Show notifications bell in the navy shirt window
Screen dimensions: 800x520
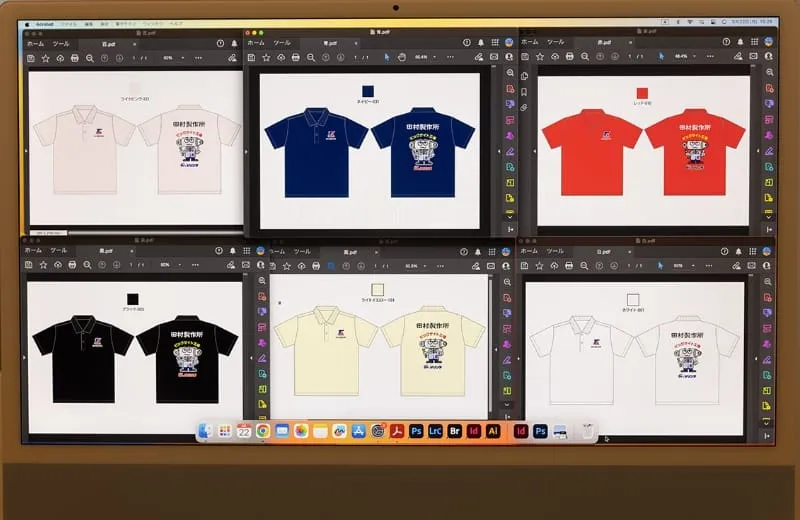pyautogui.click(x=481, y=43)
